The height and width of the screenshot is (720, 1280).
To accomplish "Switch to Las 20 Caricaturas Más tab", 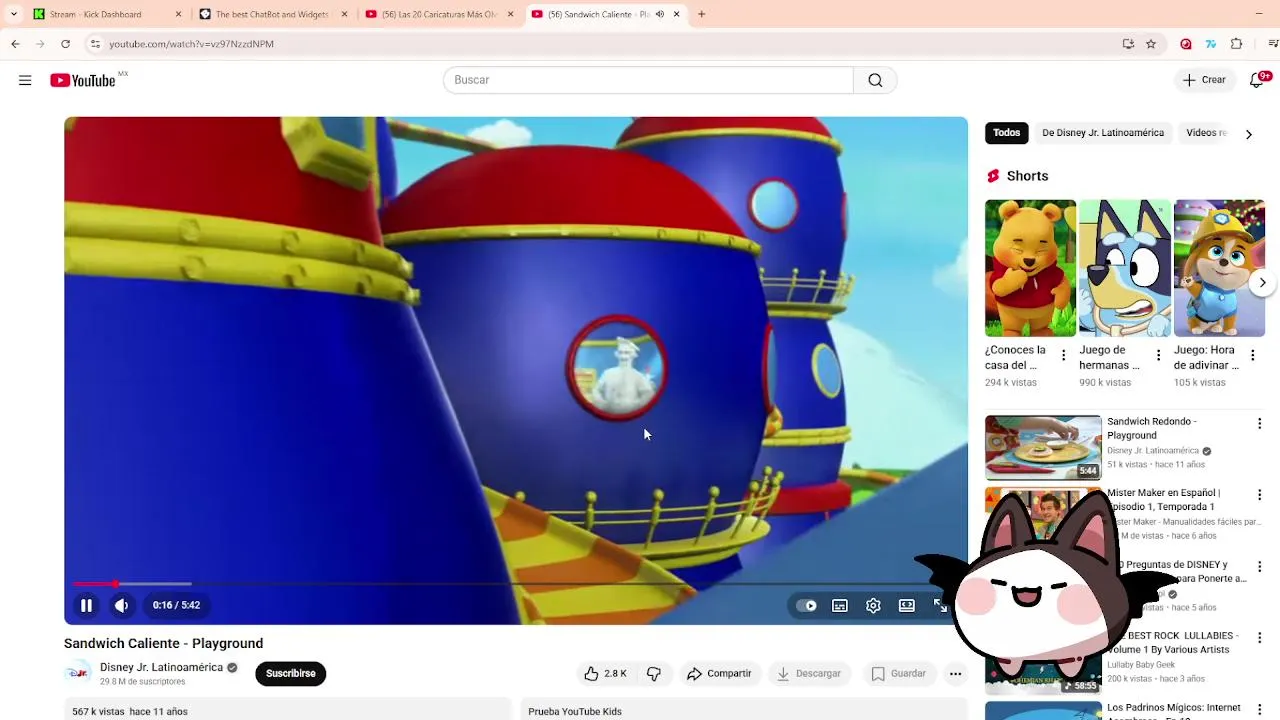I will [x=438, y=14].
